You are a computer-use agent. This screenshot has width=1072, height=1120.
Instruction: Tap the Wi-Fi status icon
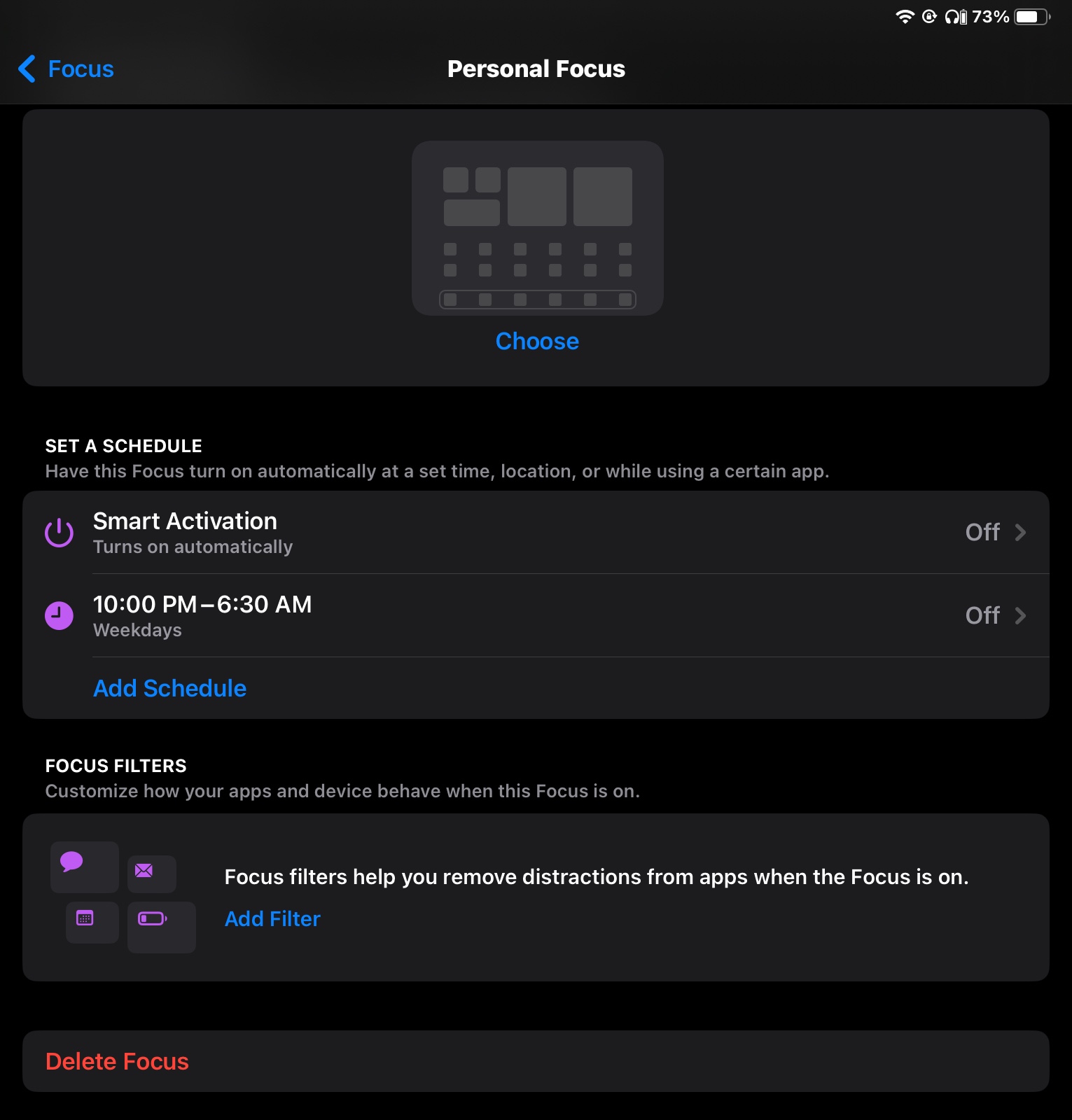905,17
